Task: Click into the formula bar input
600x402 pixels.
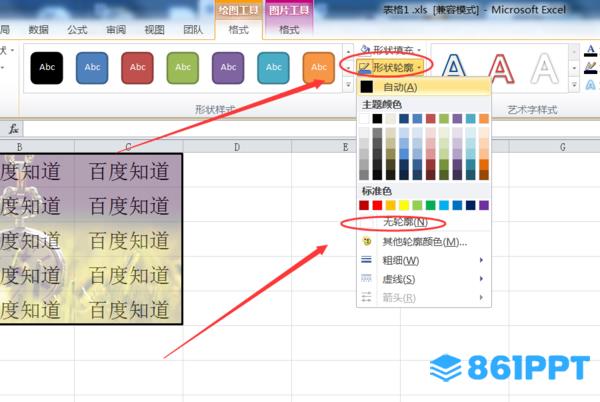Action: 311,129
